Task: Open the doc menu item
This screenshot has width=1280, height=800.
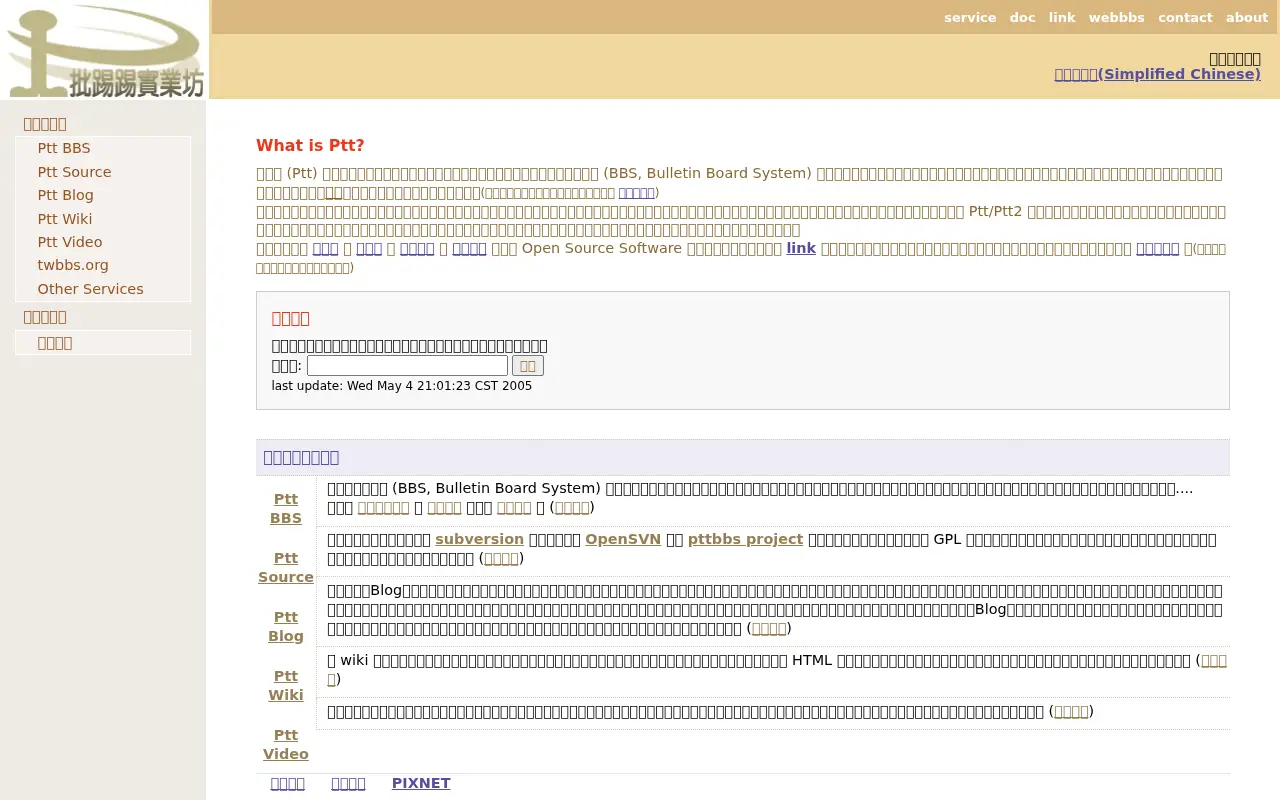Action: point(1022,17)
